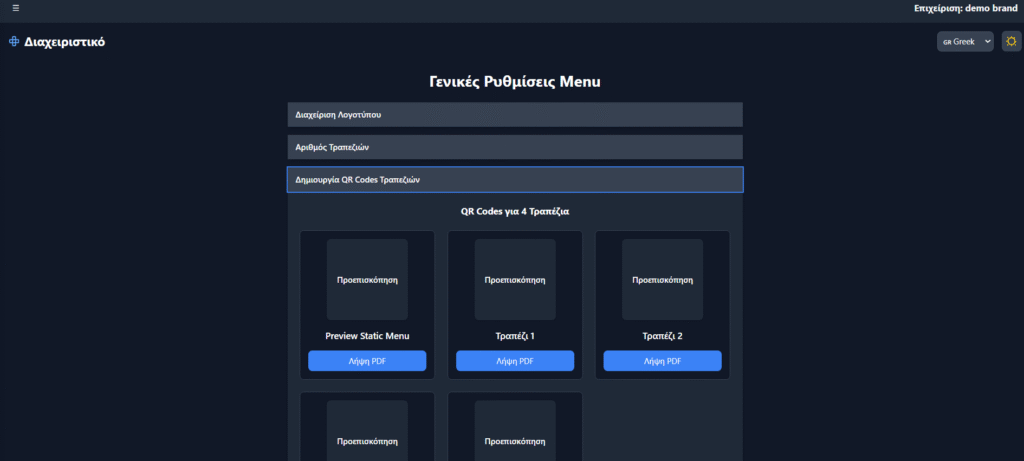The width and height of the screenshot is (1024, 461).
Task: Click the Τραπέζι 2 label
Action: click(662, 336)
